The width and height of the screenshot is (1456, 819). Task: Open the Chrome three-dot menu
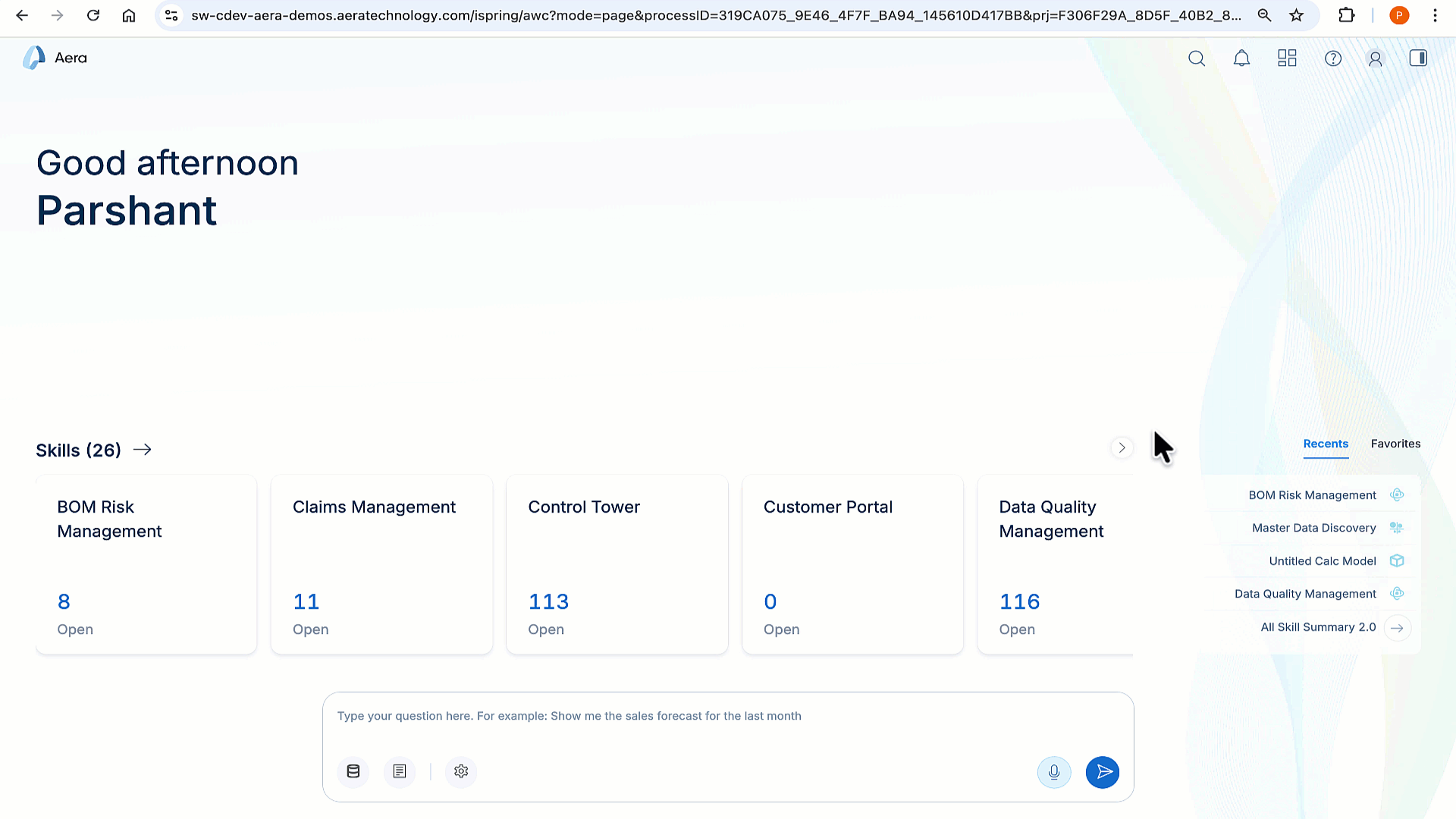click(x=1435, y=15)
